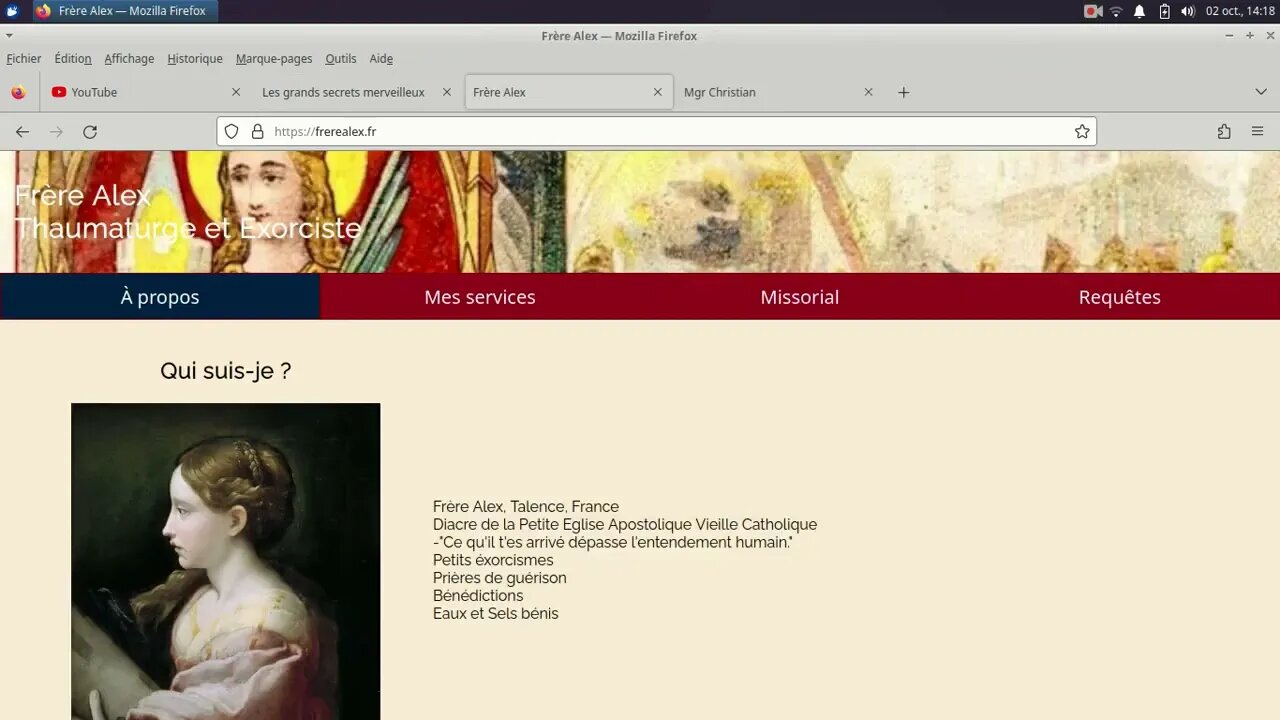
Task: Open the Marque-pages menu
Action: (x=274, y=59)
